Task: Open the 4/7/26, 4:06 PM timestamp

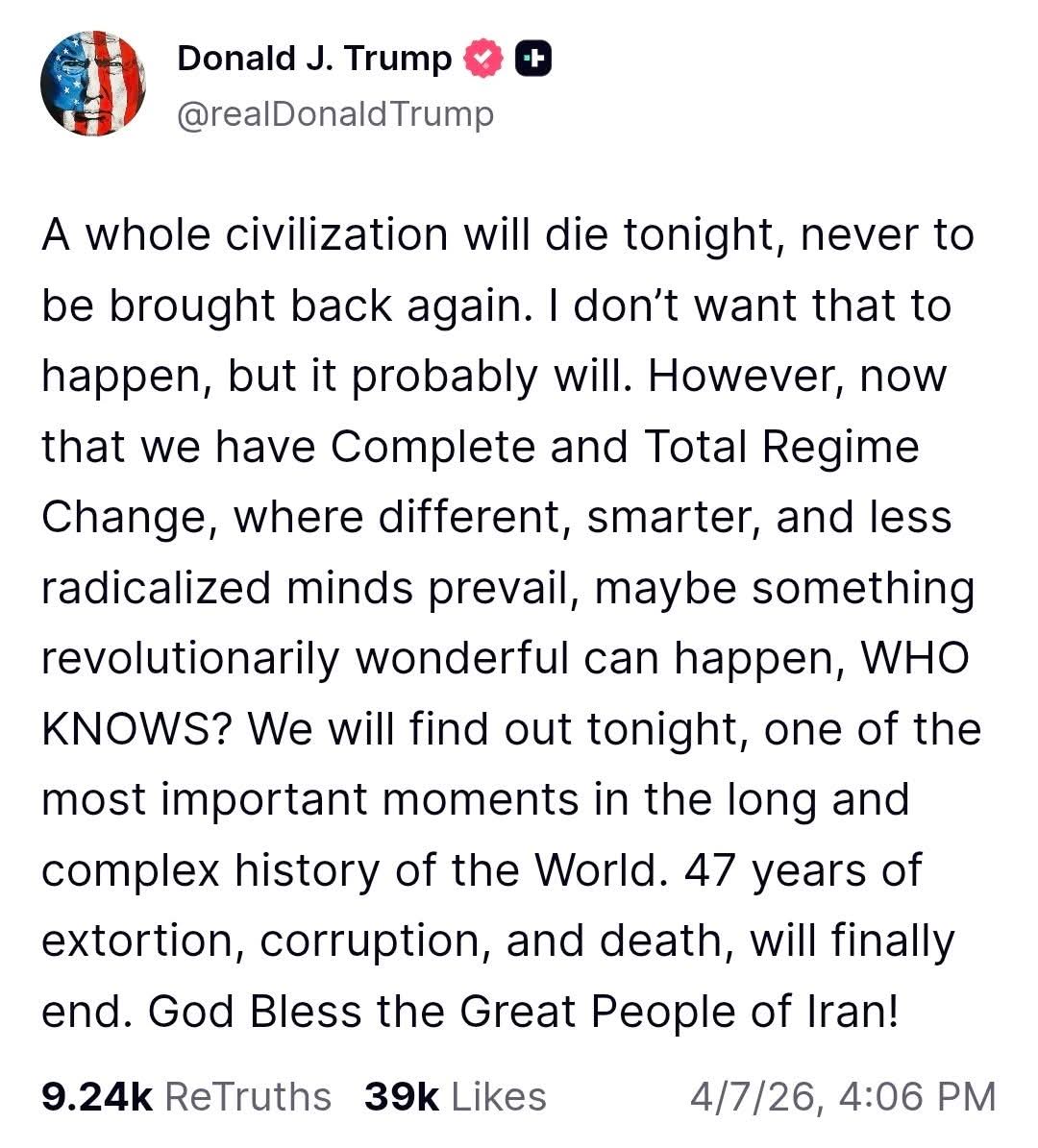Action: coord(842,1096)
